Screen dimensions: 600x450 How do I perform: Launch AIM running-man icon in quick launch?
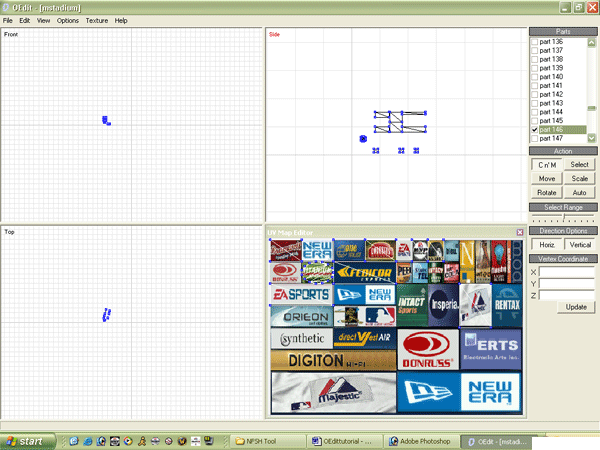pos(142,441)
